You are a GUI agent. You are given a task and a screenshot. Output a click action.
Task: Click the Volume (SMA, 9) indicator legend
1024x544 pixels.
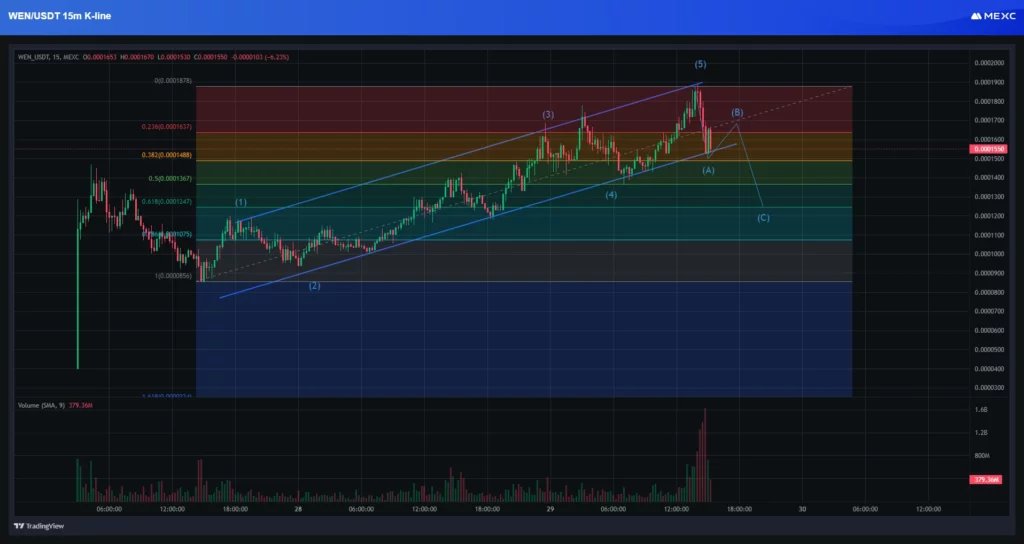click(x=42, y=406)
